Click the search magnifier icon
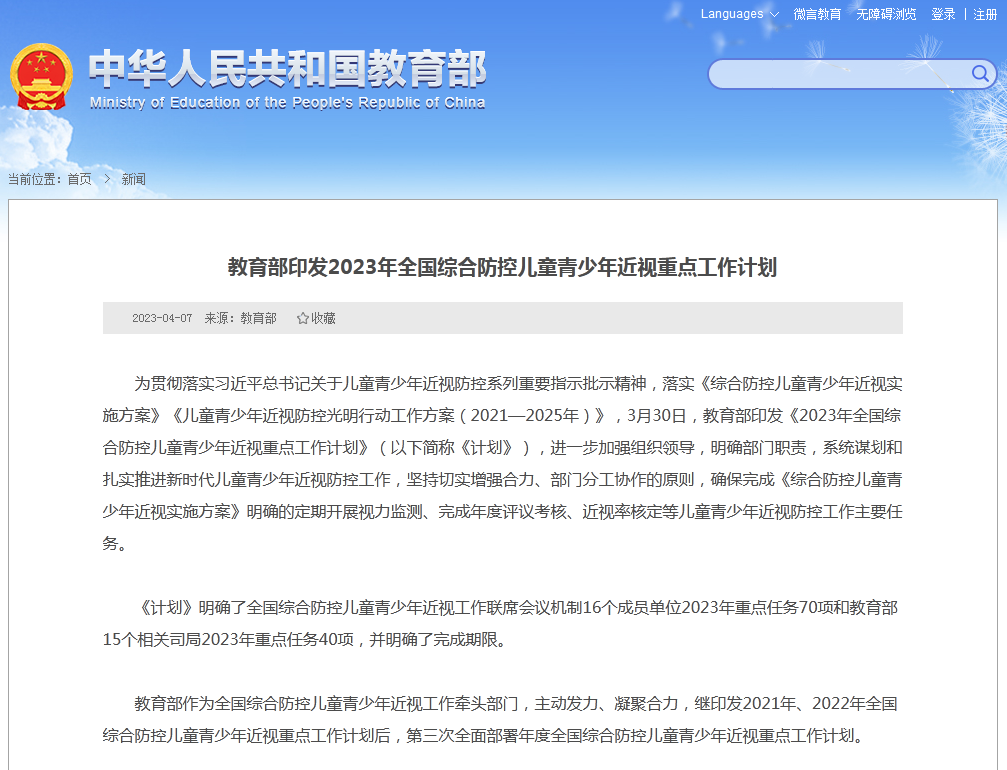1007x770 pixels. click(x=979, y=74)
